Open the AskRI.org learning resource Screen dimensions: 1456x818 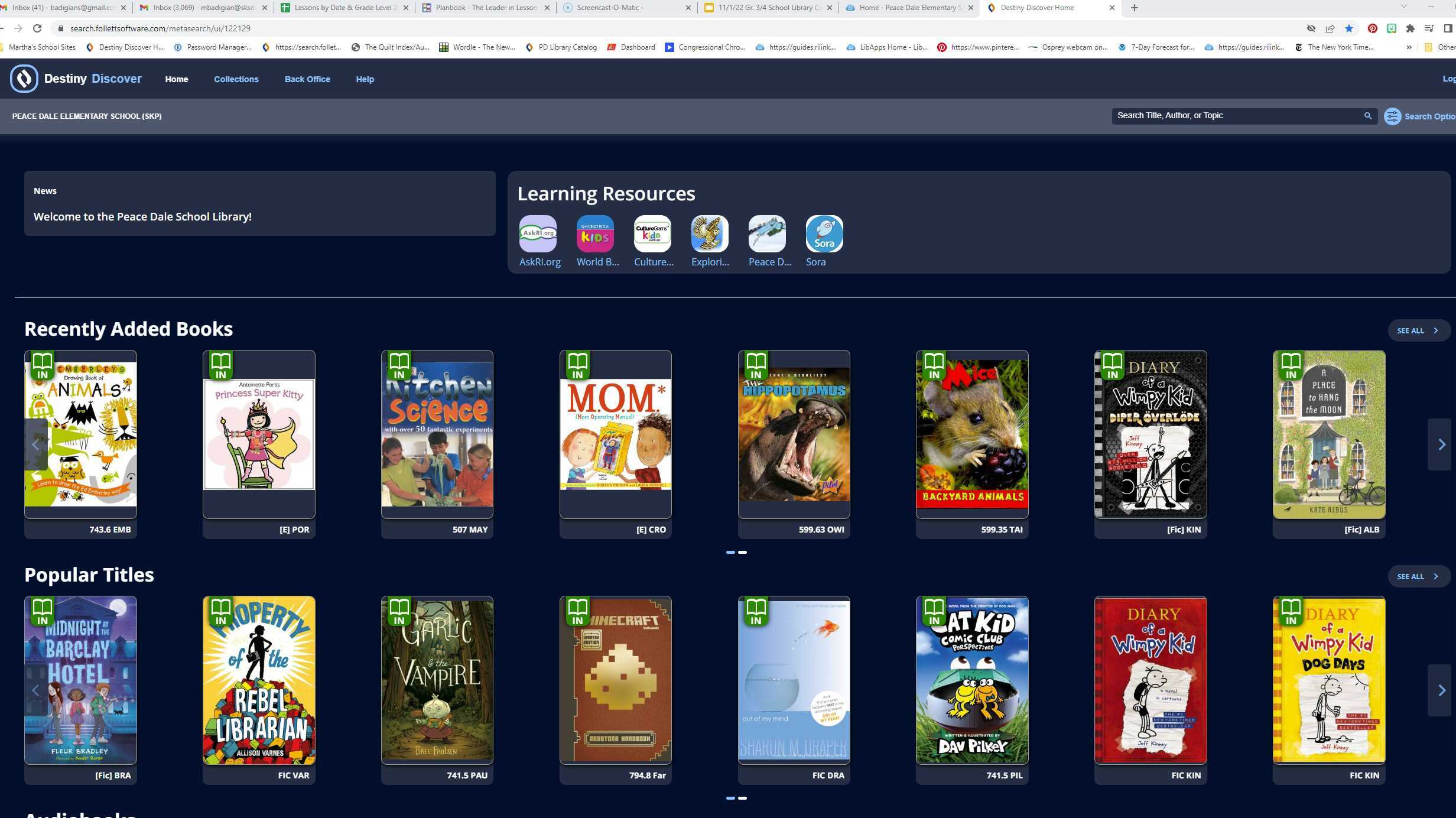(538, 233)
